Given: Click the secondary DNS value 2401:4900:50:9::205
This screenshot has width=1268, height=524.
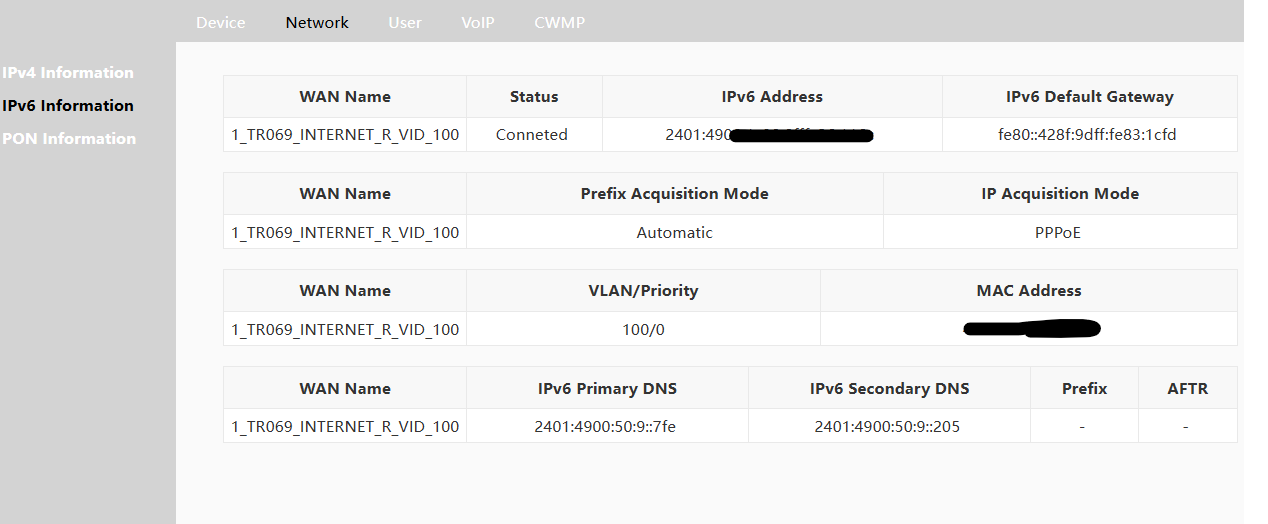Looking at the screenshot, I should [887, 426].
